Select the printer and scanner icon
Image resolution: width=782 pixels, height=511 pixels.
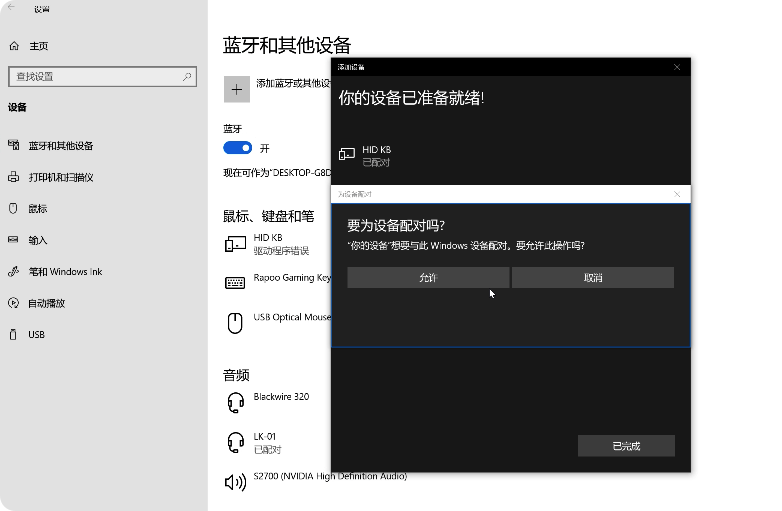(x=13, y=177)
